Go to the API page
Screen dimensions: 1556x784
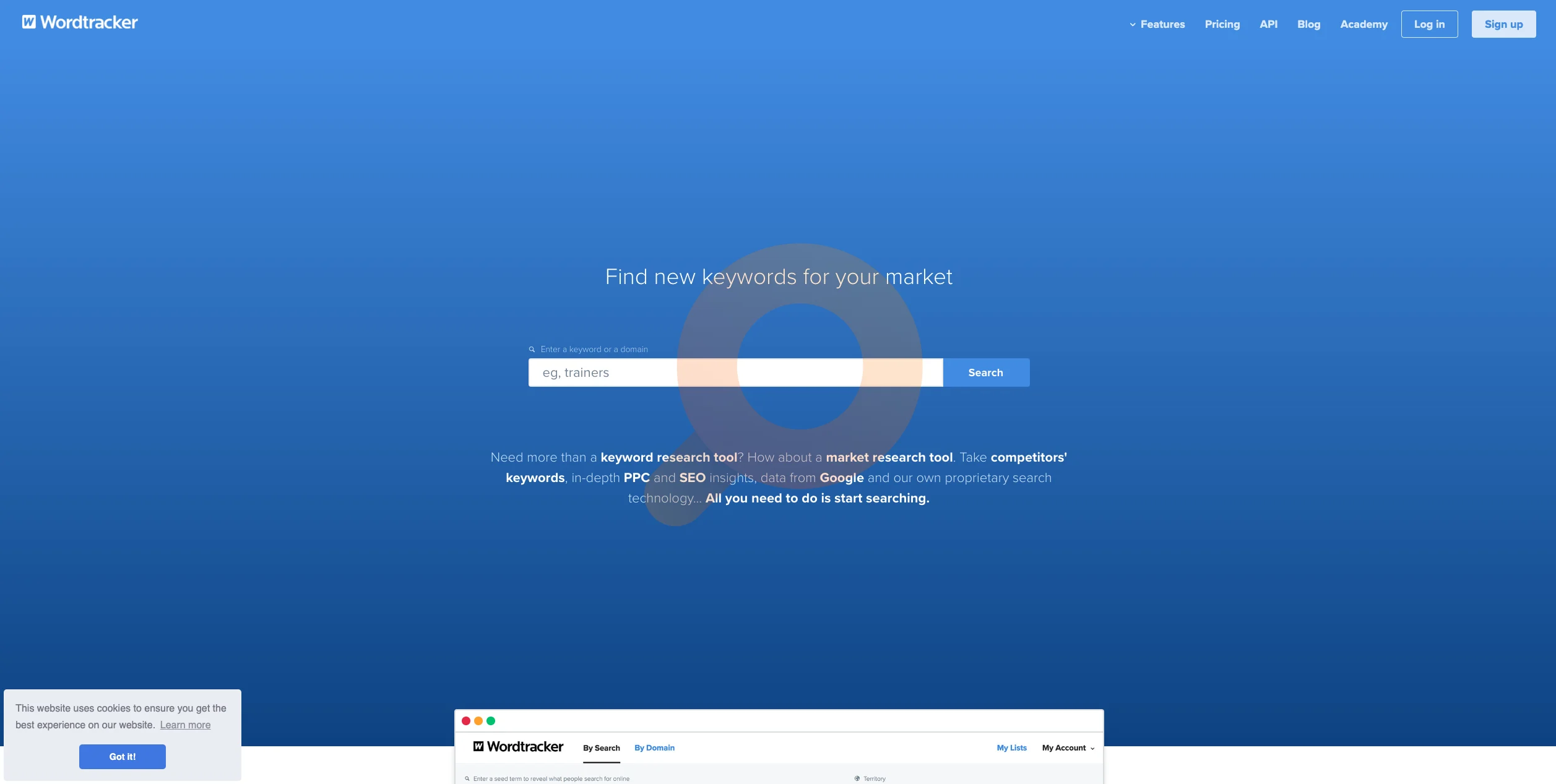coord(1268,24)
